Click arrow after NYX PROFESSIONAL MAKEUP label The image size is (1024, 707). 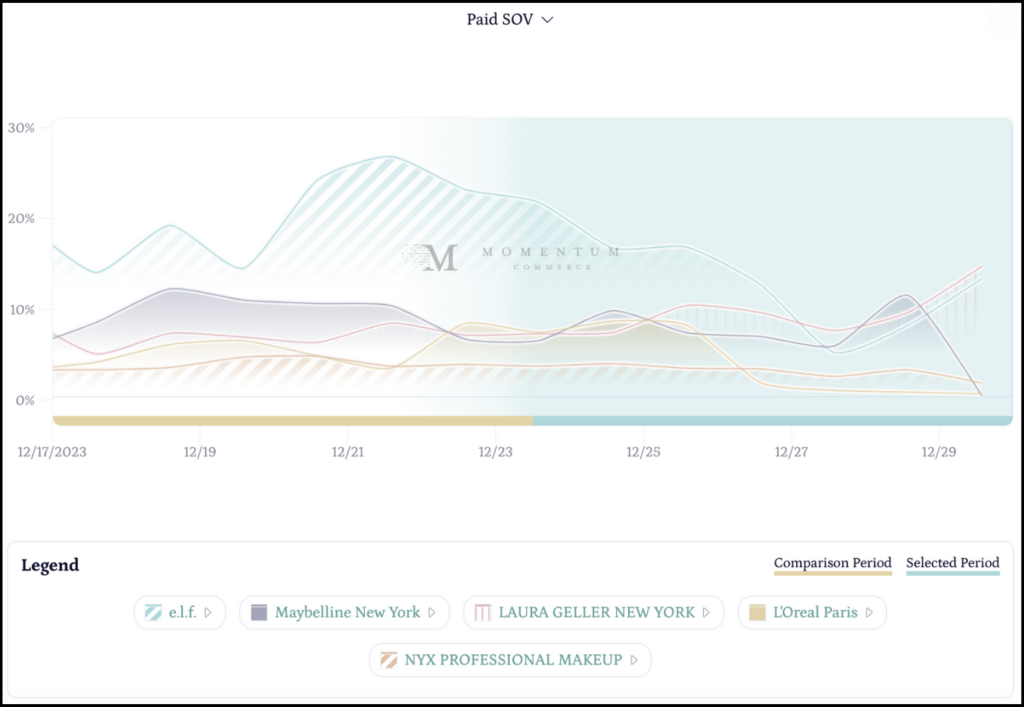tap(633, 660)
